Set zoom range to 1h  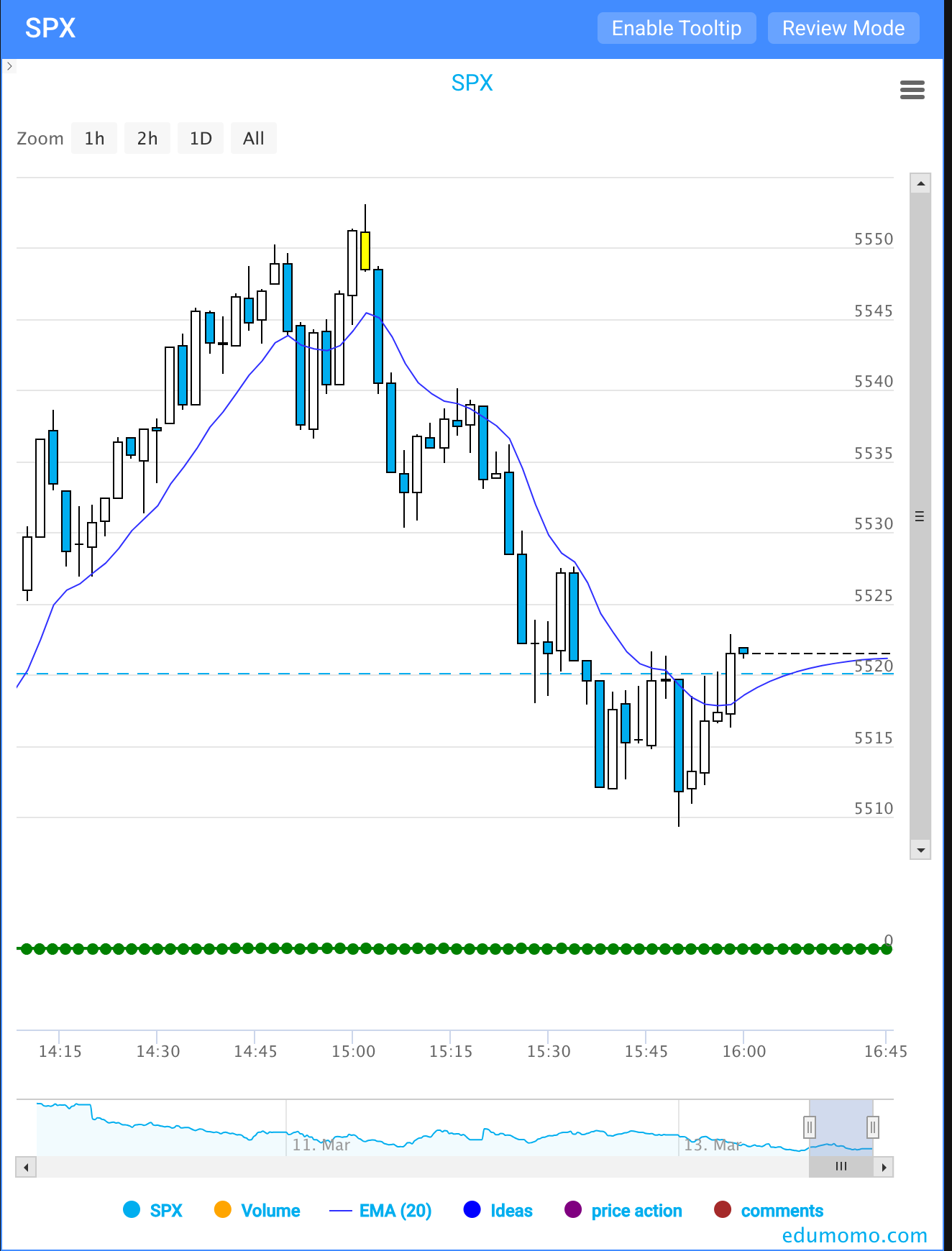pos(94,138)
